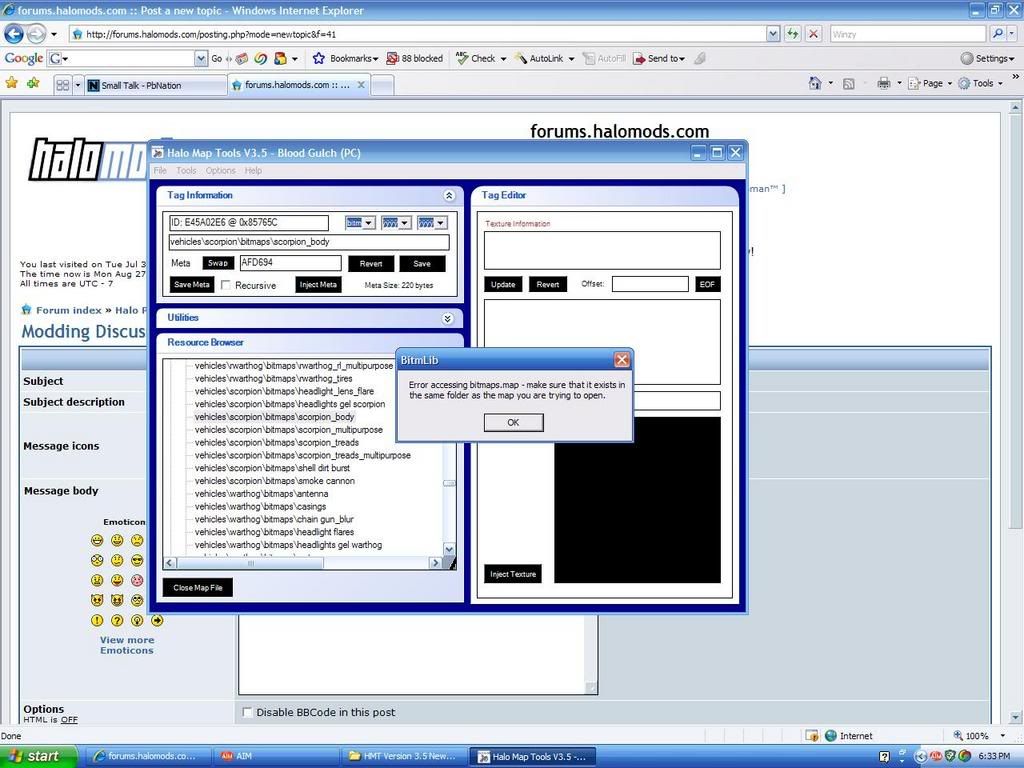Click the Swap button next to Meta
1024x768 pixels.
[x=218, y=263]
